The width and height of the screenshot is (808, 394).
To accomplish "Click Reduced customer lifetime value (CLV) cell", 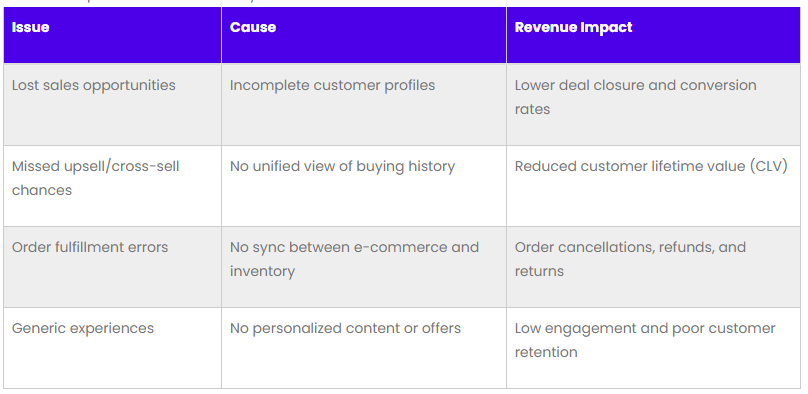I will (x=653, y=186).
